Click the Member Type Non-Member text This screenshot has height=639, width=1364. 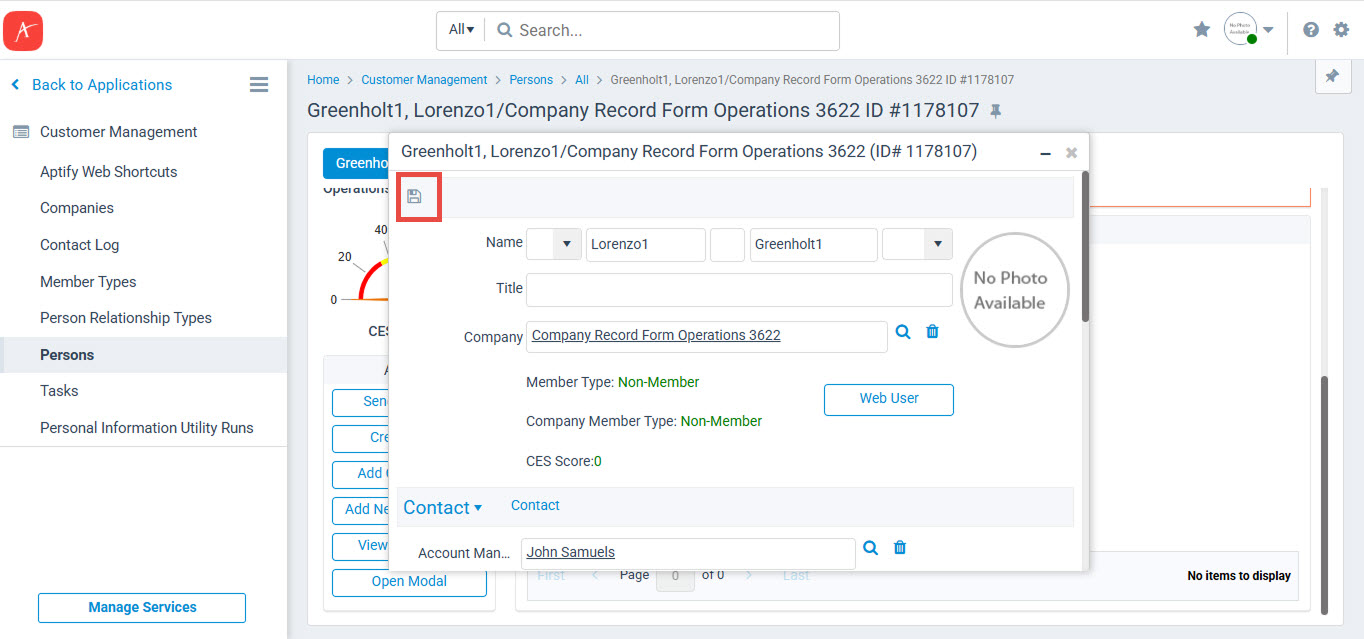[613, 382]
